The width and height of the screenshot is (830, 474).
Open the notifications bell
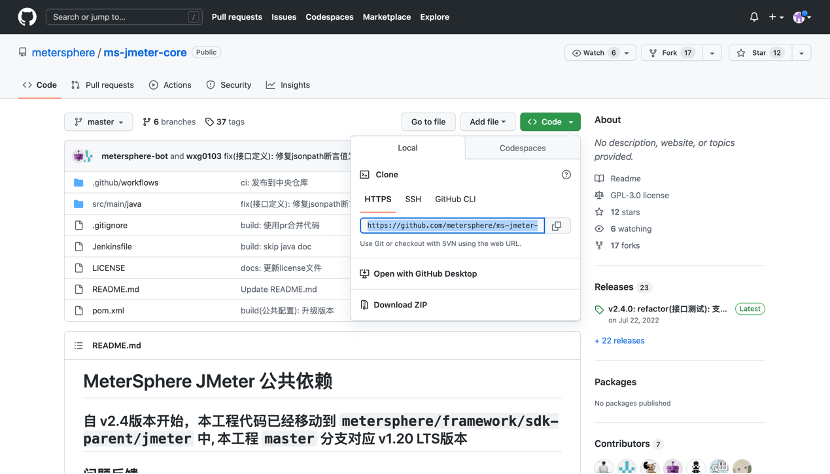[754, 17]
